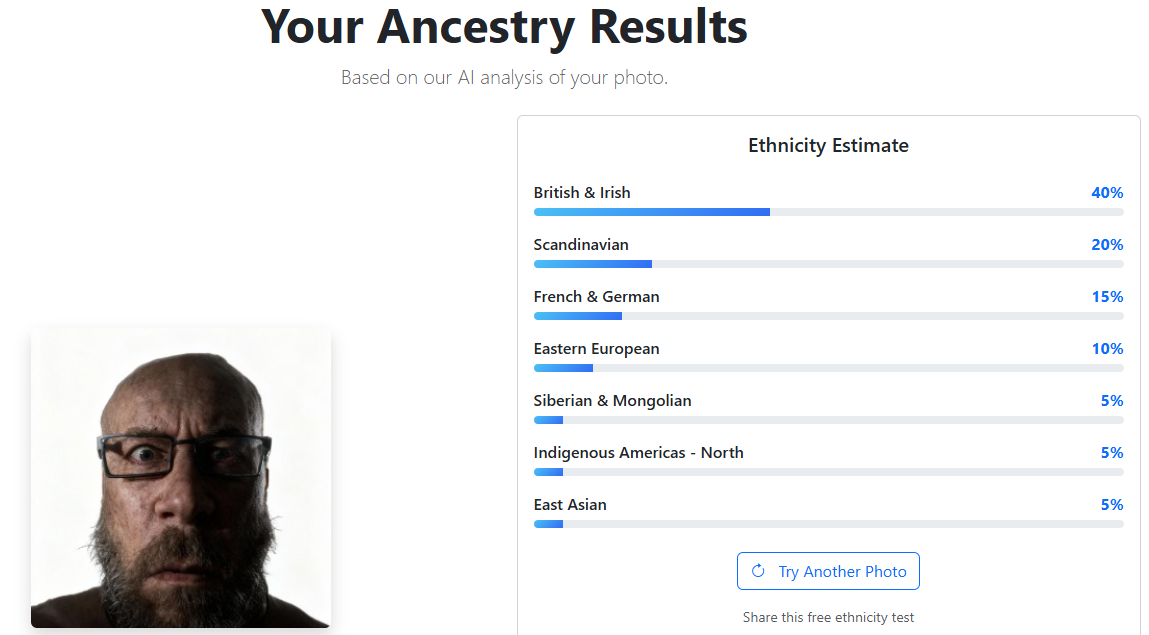Click the 15% French & German percentage

[1107, 297]
